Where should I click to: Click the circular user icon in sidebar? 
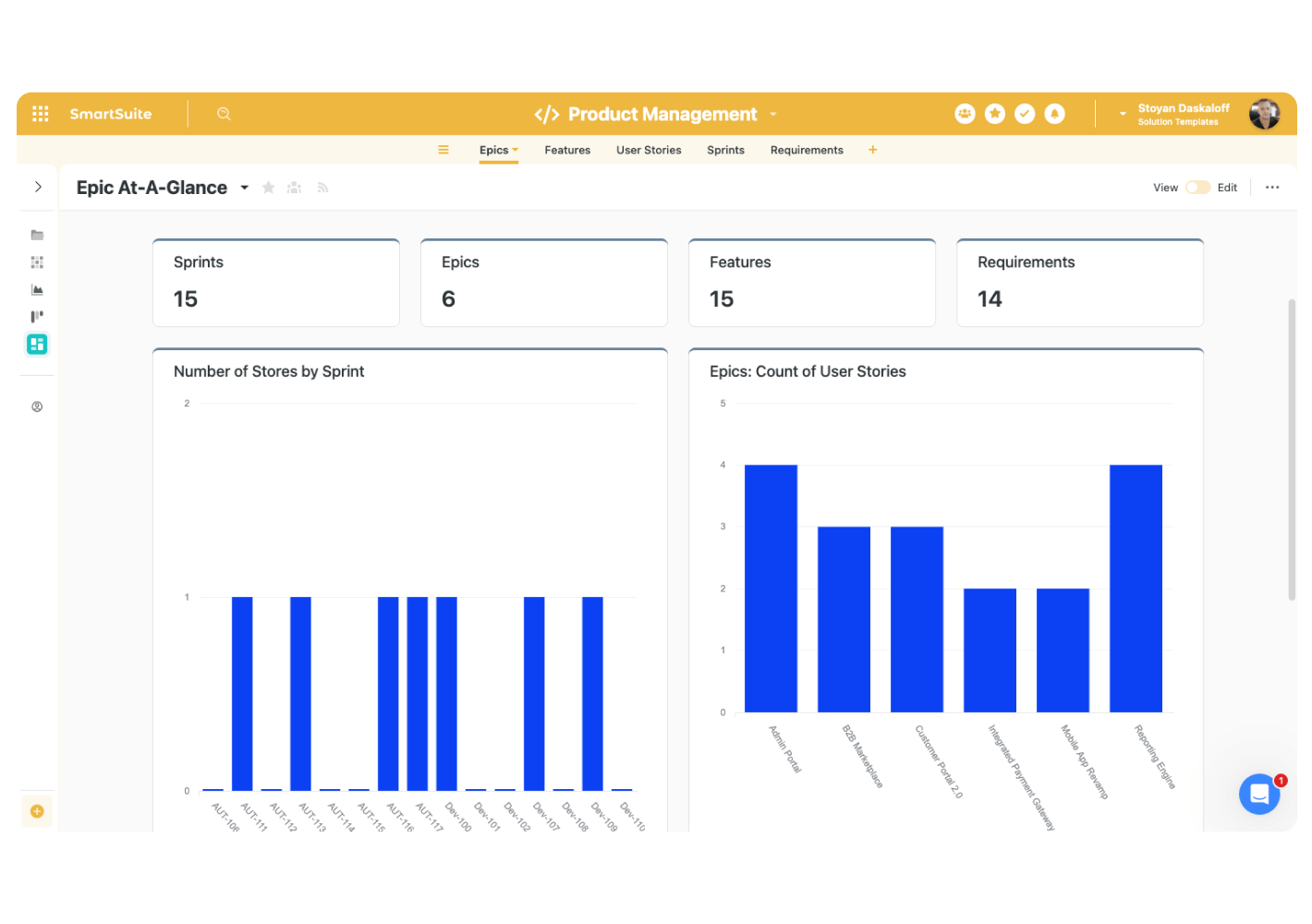[37, 407]
